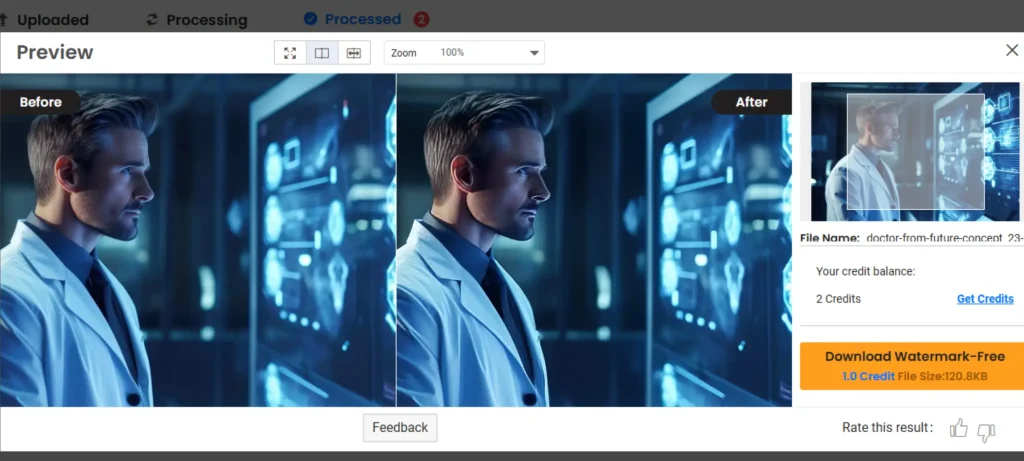Click the Zoom dropdown arrow
This screenshot has height=461, width=1024.
coord(533,53)
